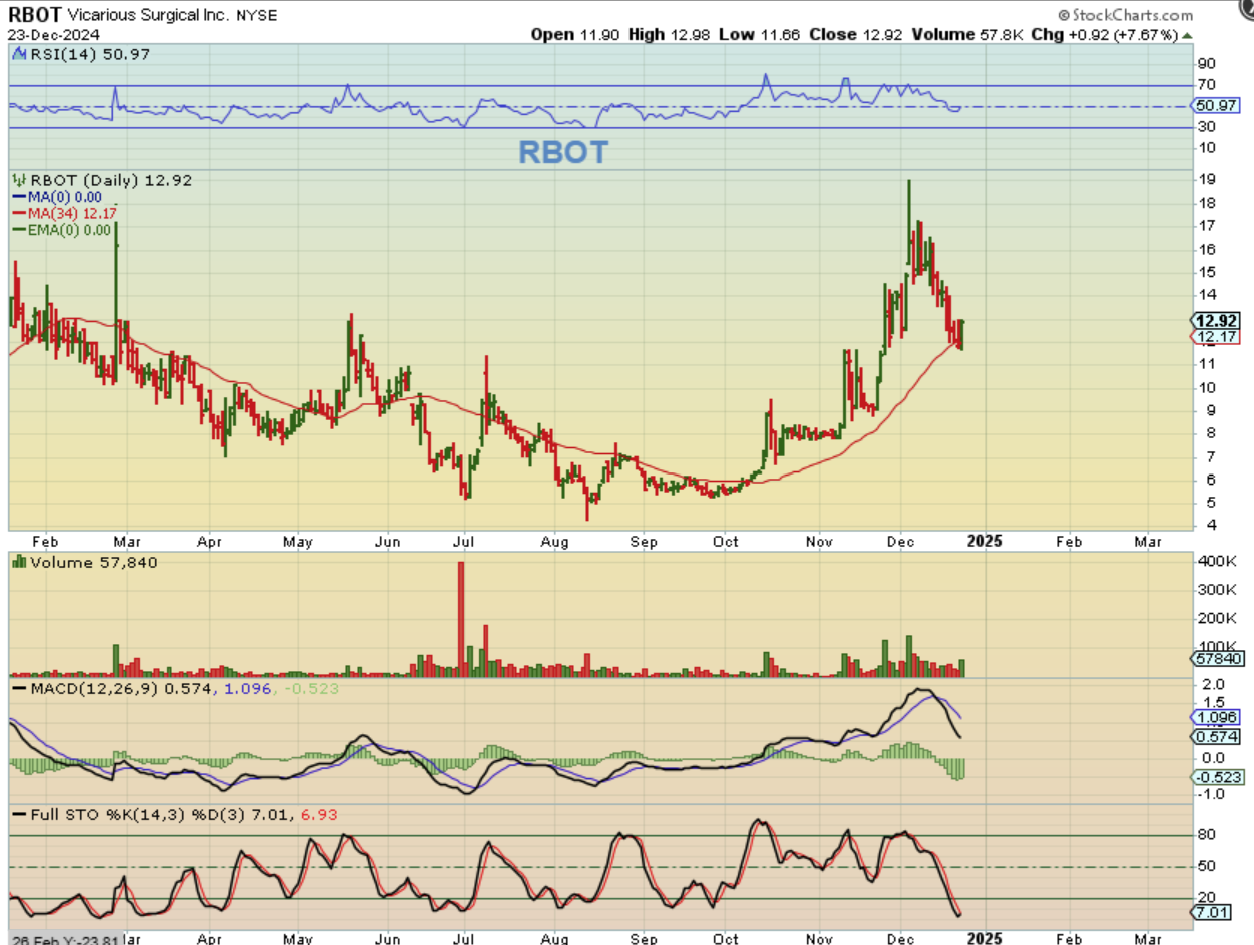
Task: Click the 57840 volume axis tag
Action: [1216, 658]
